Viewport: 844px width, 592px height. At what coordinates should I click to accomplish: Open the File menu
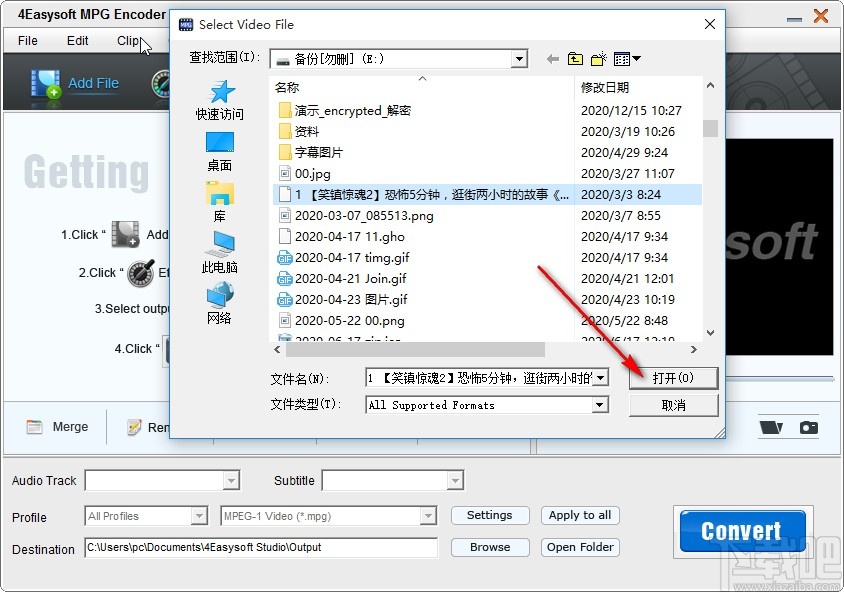click(26, 40)
